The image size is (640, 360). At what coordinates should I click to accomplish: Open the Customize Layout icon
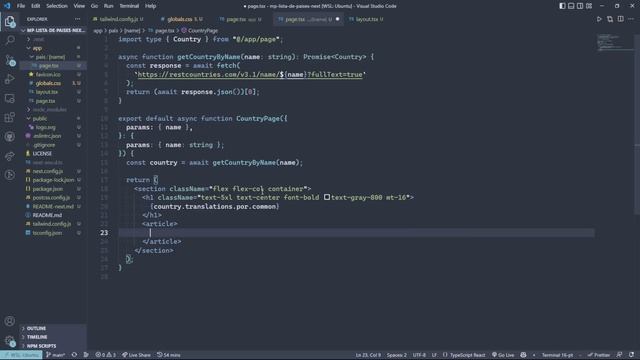tap(589, 6)
